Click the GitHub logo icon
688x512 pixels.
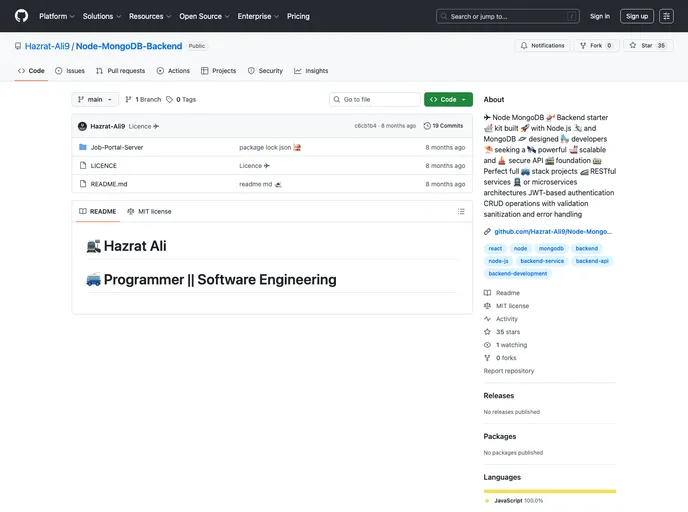click(21, 16)
